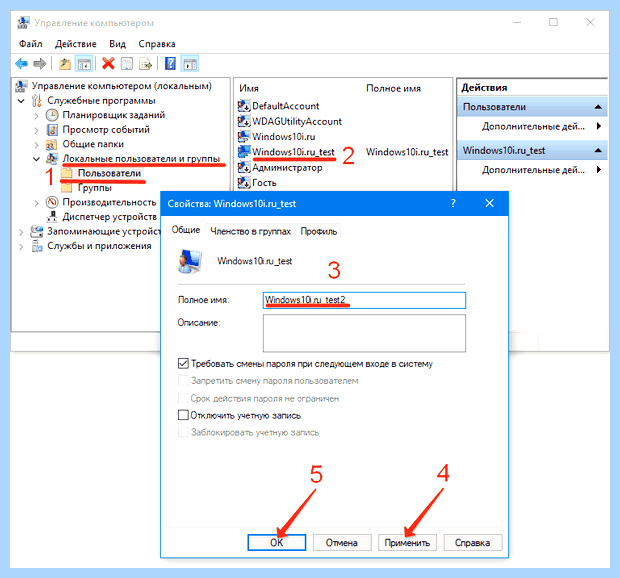The width and height of the screenshot is (620, 578).
Task: Click the DefaultAccount user icon
Action: (x=244, y=106)
